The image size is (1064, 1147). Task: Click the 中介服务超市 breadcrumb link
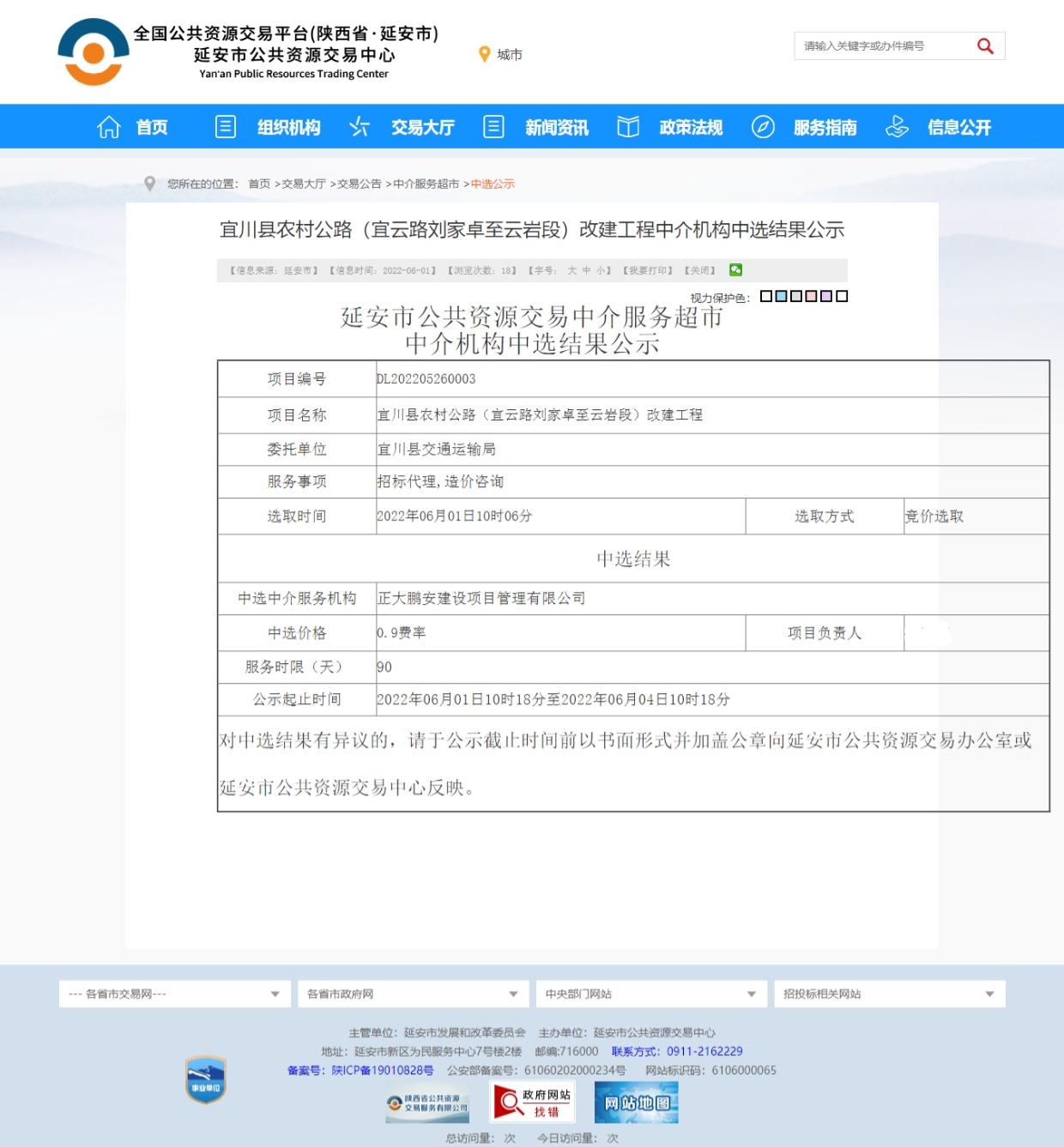tap(426, 184)
